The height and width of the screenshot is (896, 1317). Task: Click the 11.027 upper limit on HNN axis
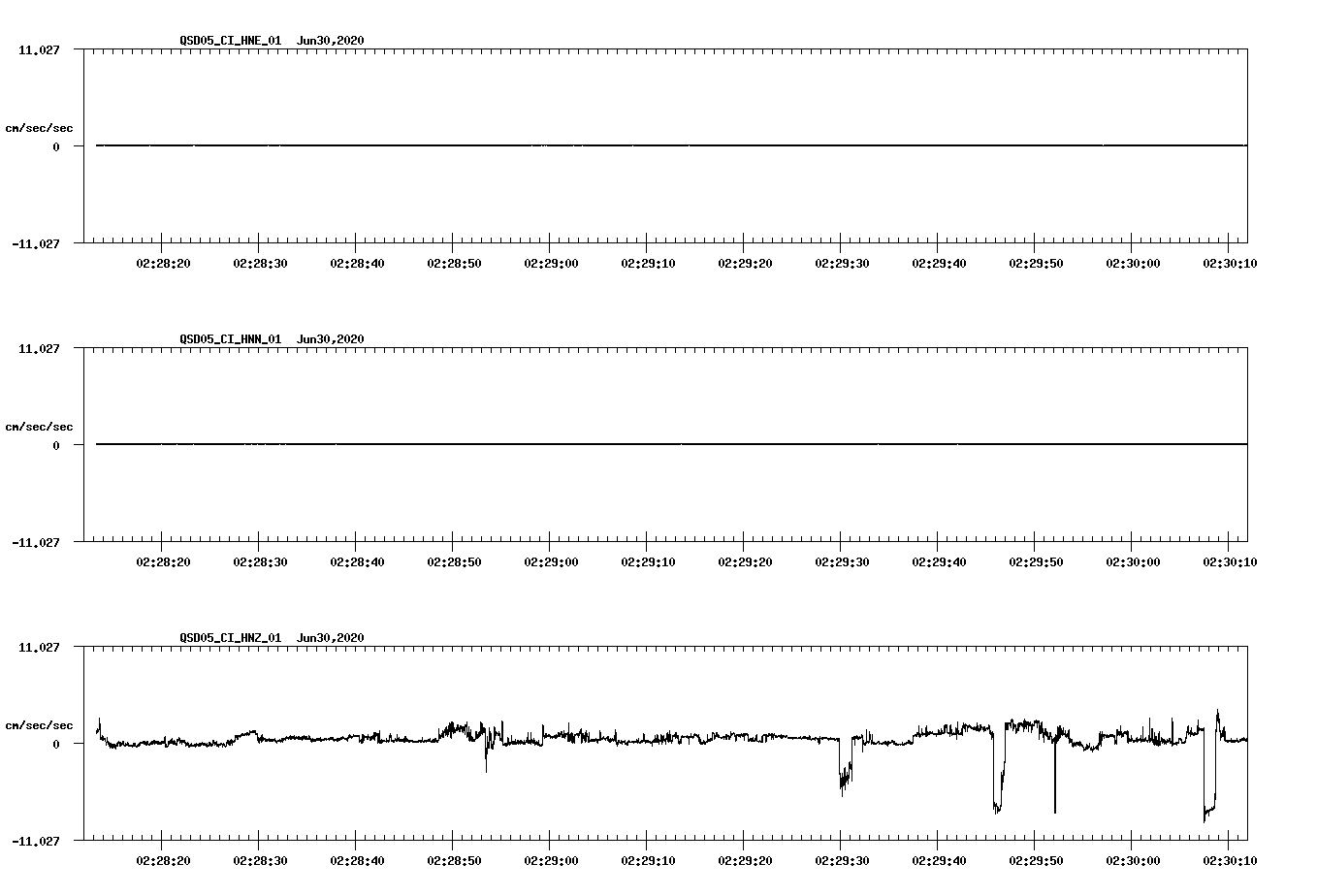pyautogui.click(x=39, y=348)
